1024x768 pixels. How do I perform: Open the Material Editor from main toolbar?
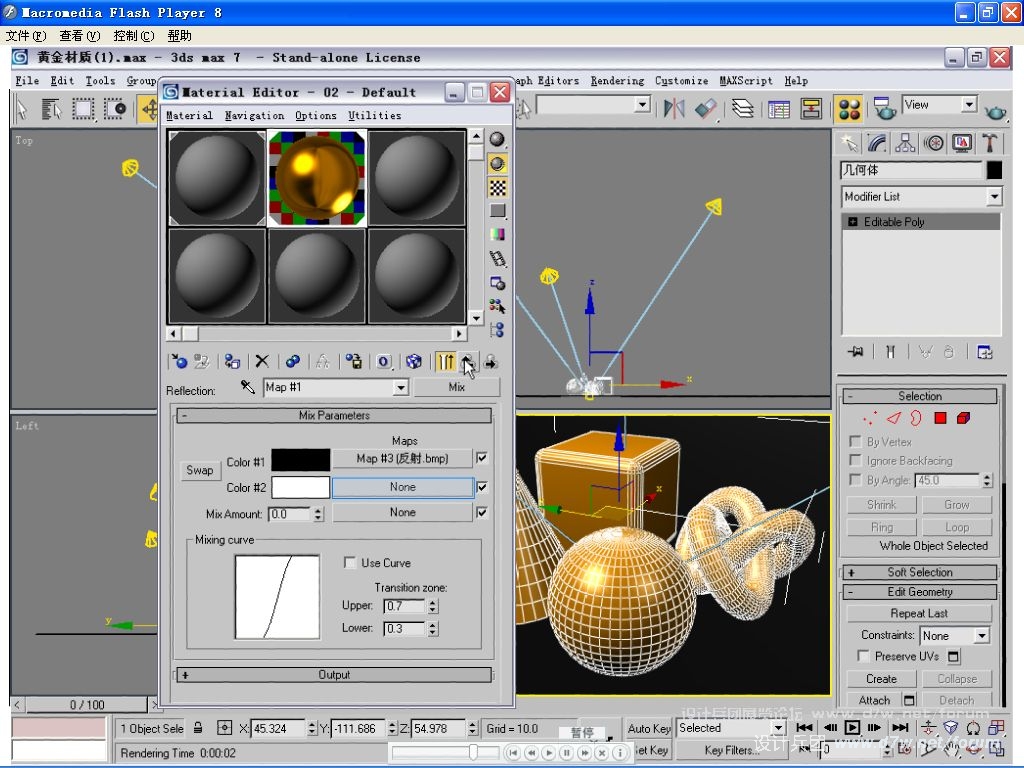(849, 108)
